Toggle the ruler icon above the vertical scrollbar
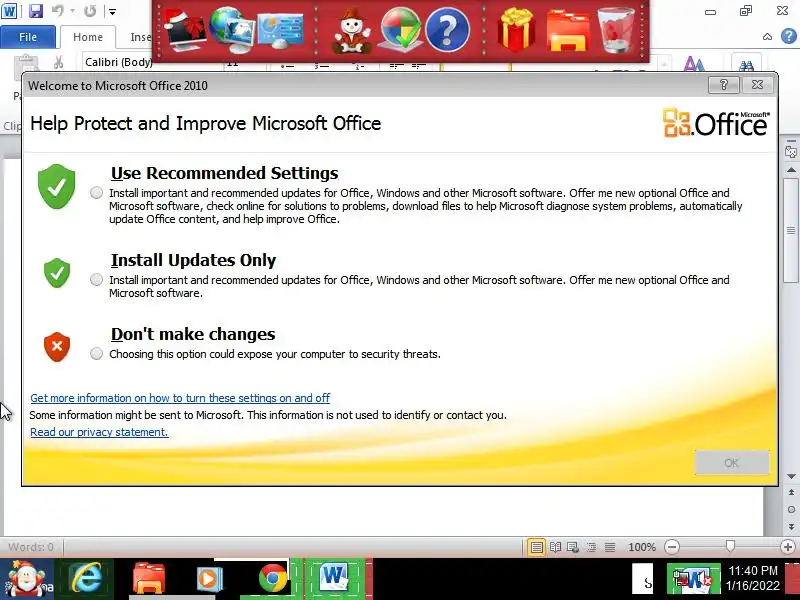Viewport: 800px width, 600px height. coord(791,152)
